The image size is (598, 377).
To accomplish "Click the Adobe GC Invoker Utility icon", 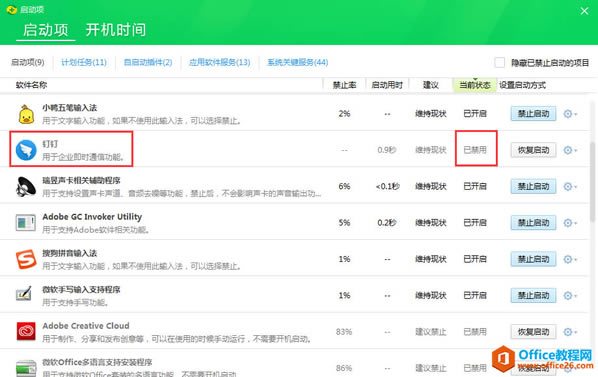I will [26, 223].
